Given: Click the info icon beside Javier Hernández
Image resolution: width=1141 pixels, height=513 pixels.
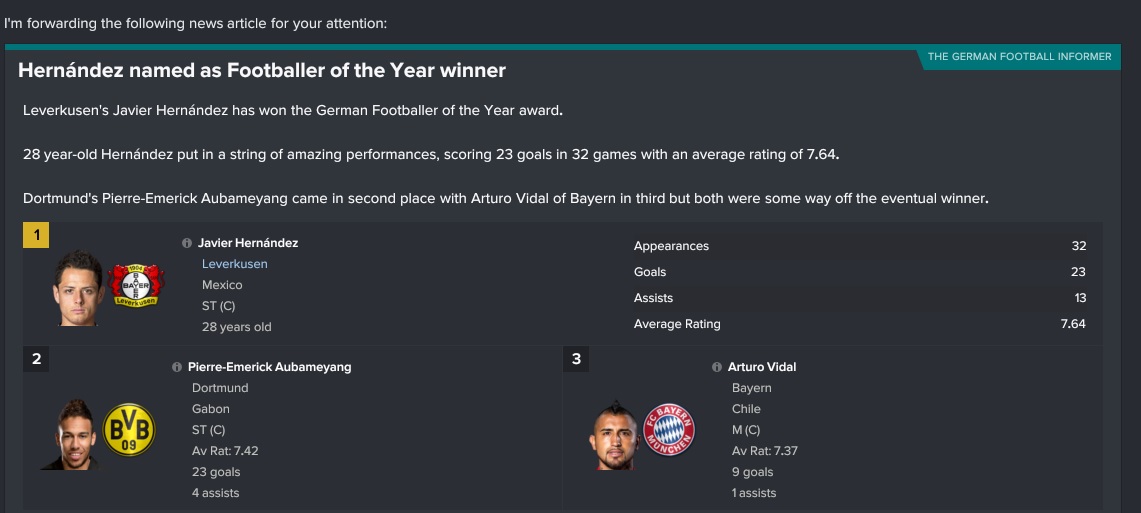Looking at the screenshot, I should click(x=187, y=243).
